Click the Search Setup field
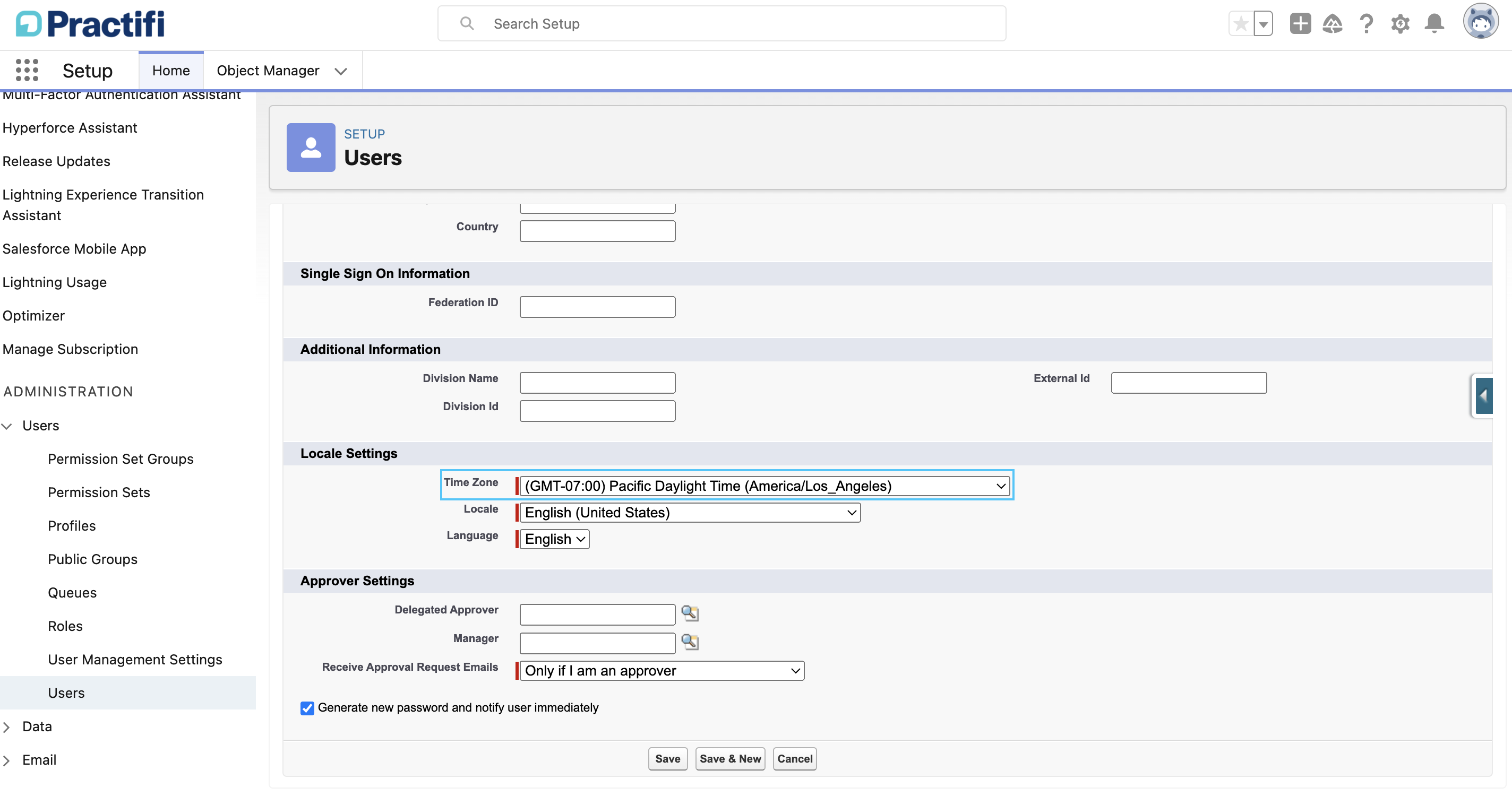The width and height of the screenshot is (1512, 796). click(721, 23)
